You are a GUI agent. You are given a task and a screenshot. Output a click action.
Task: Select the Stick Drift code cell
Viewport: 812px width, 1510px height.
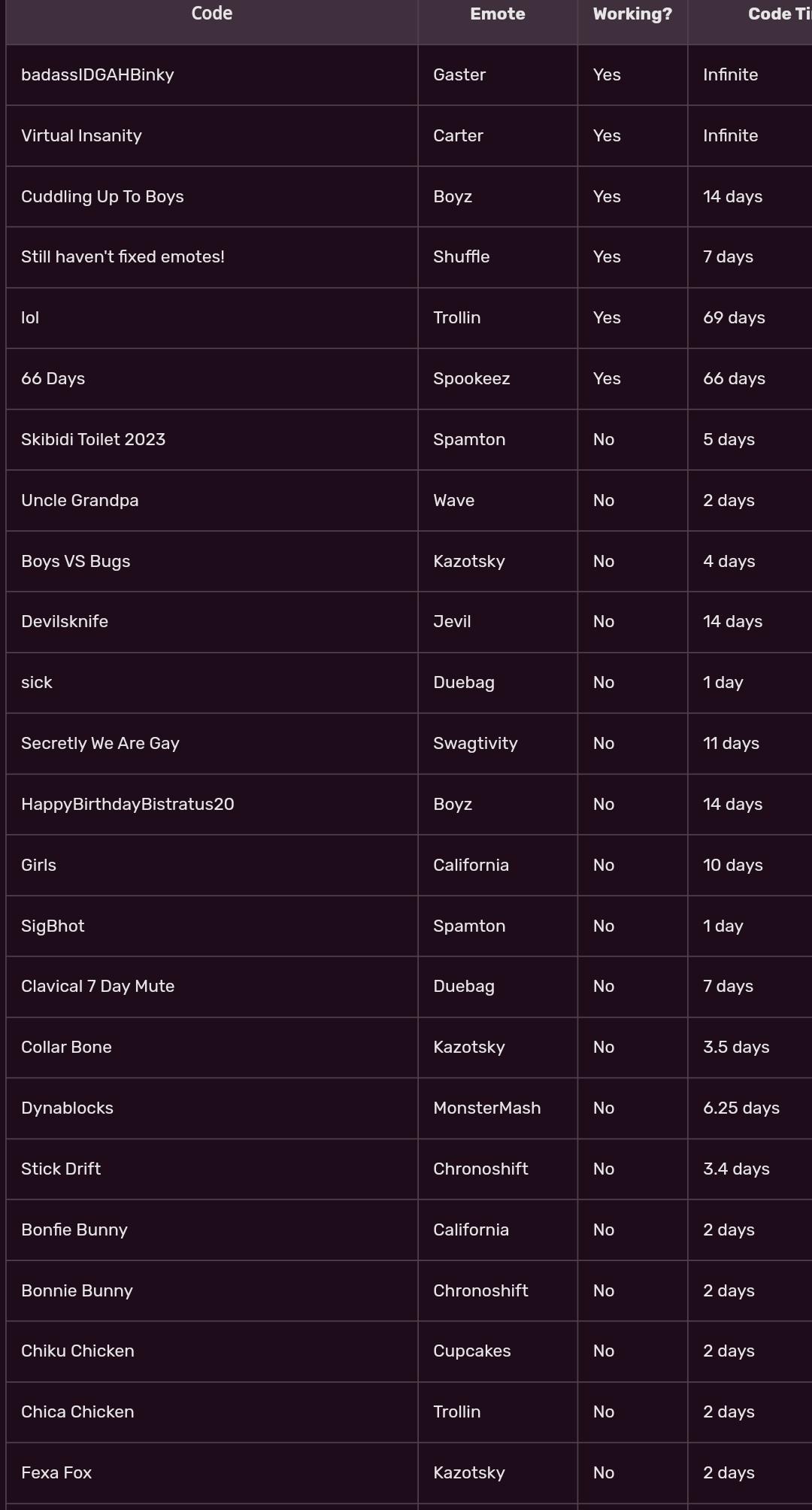61,1169
